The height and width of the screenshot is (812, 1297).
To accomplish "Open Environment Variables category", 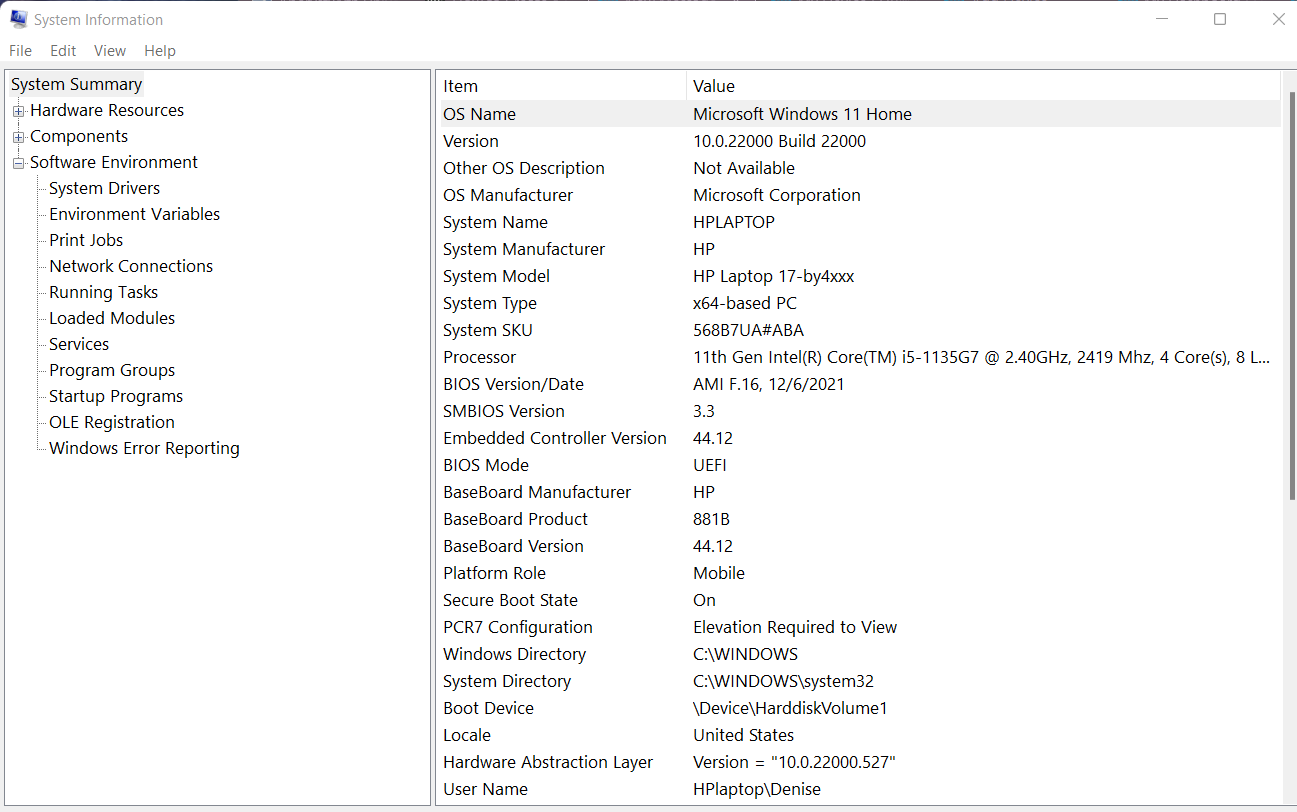I will click(134, 214).
